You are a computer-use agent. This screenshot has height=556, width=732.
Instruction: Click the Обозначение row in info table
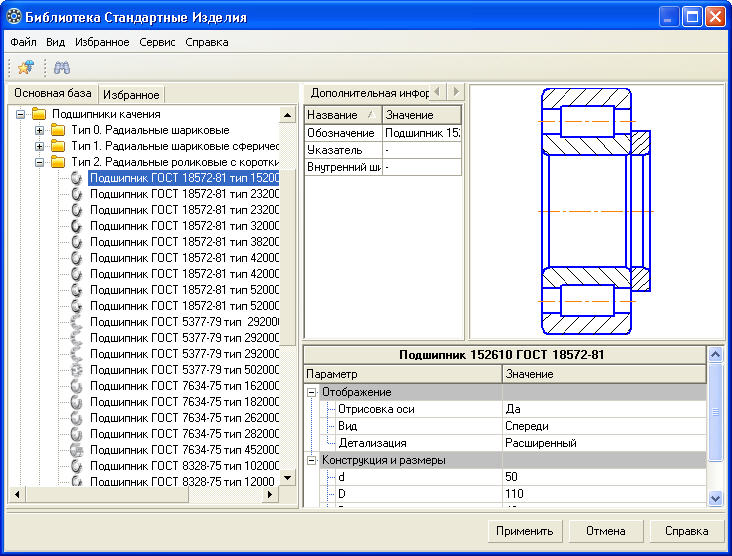point(383,133)
